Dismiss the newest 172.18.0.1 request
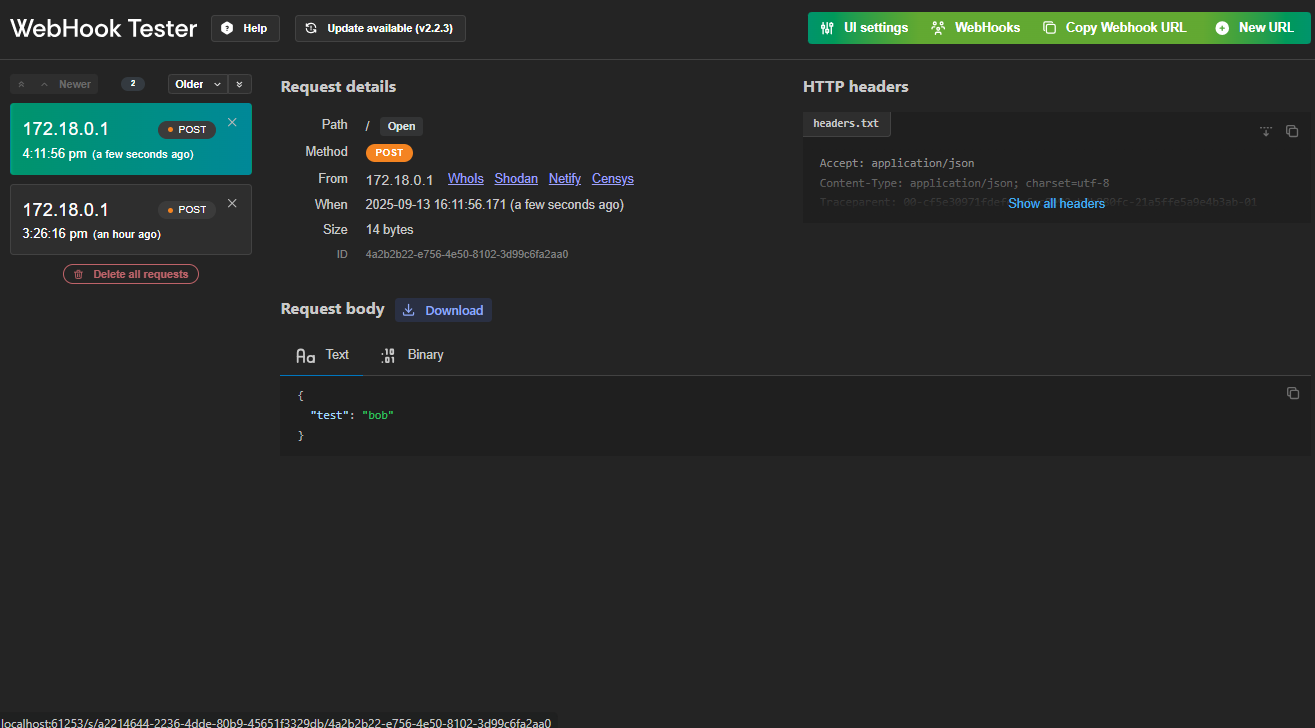This screenshot has height=728, width=1315. (231, 122)
